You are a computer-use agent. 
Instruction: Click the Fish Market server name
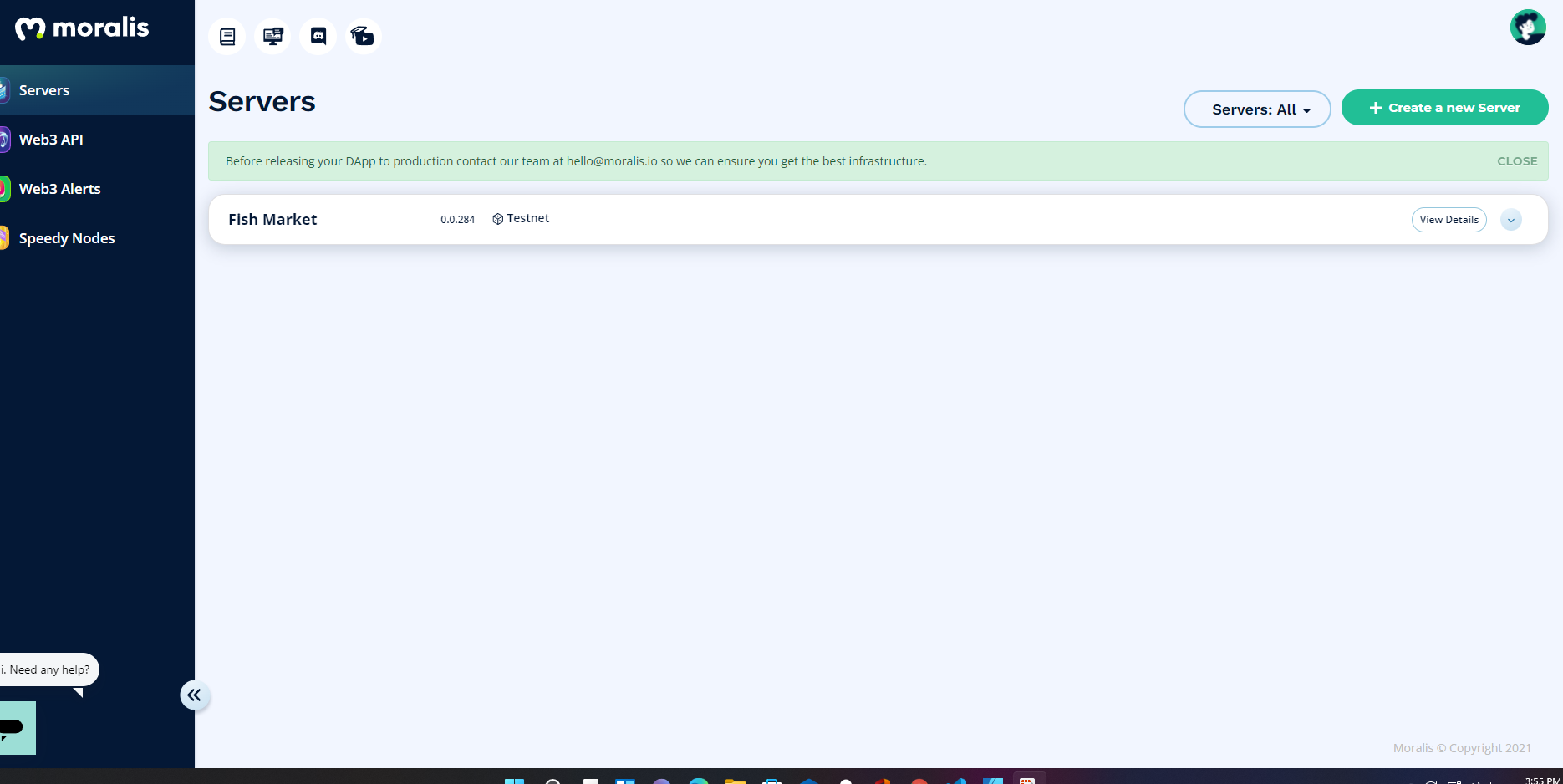coord(272,219)
